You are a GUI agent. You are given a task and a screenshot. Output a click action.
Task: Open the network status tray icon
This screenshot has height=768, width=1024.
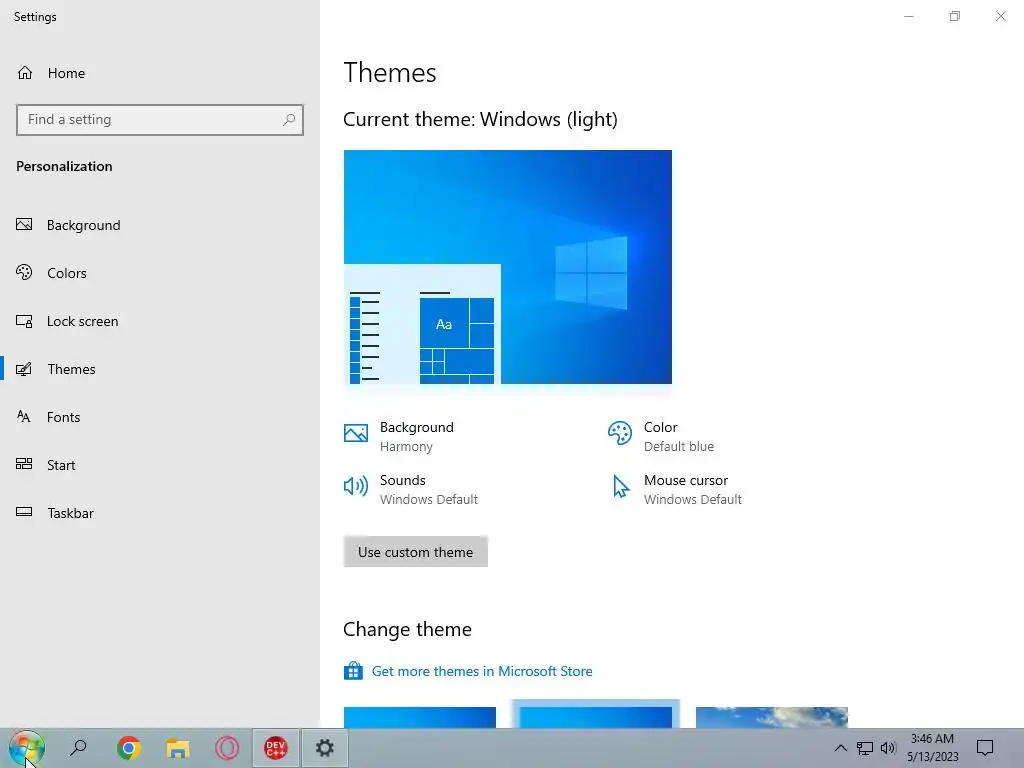865,748
